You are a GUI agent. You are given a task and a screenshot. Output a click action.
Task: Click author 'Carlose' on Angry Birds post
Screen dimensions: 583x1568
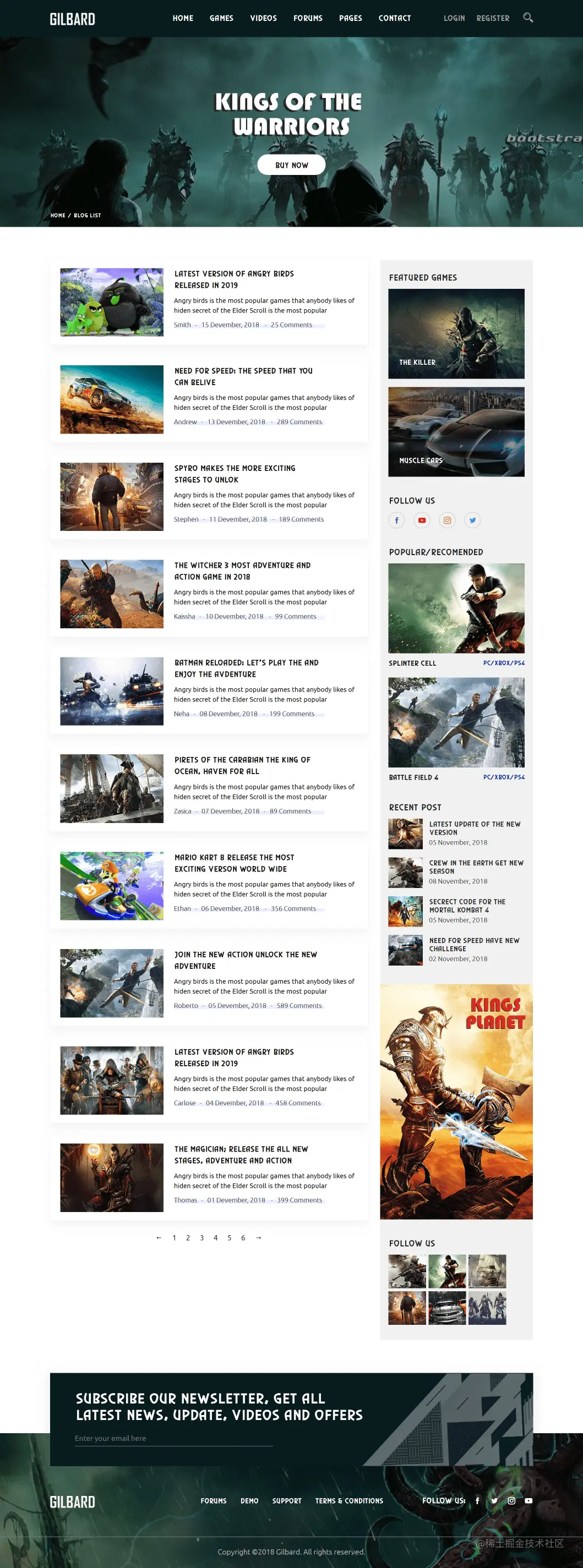coord(184,1103)
